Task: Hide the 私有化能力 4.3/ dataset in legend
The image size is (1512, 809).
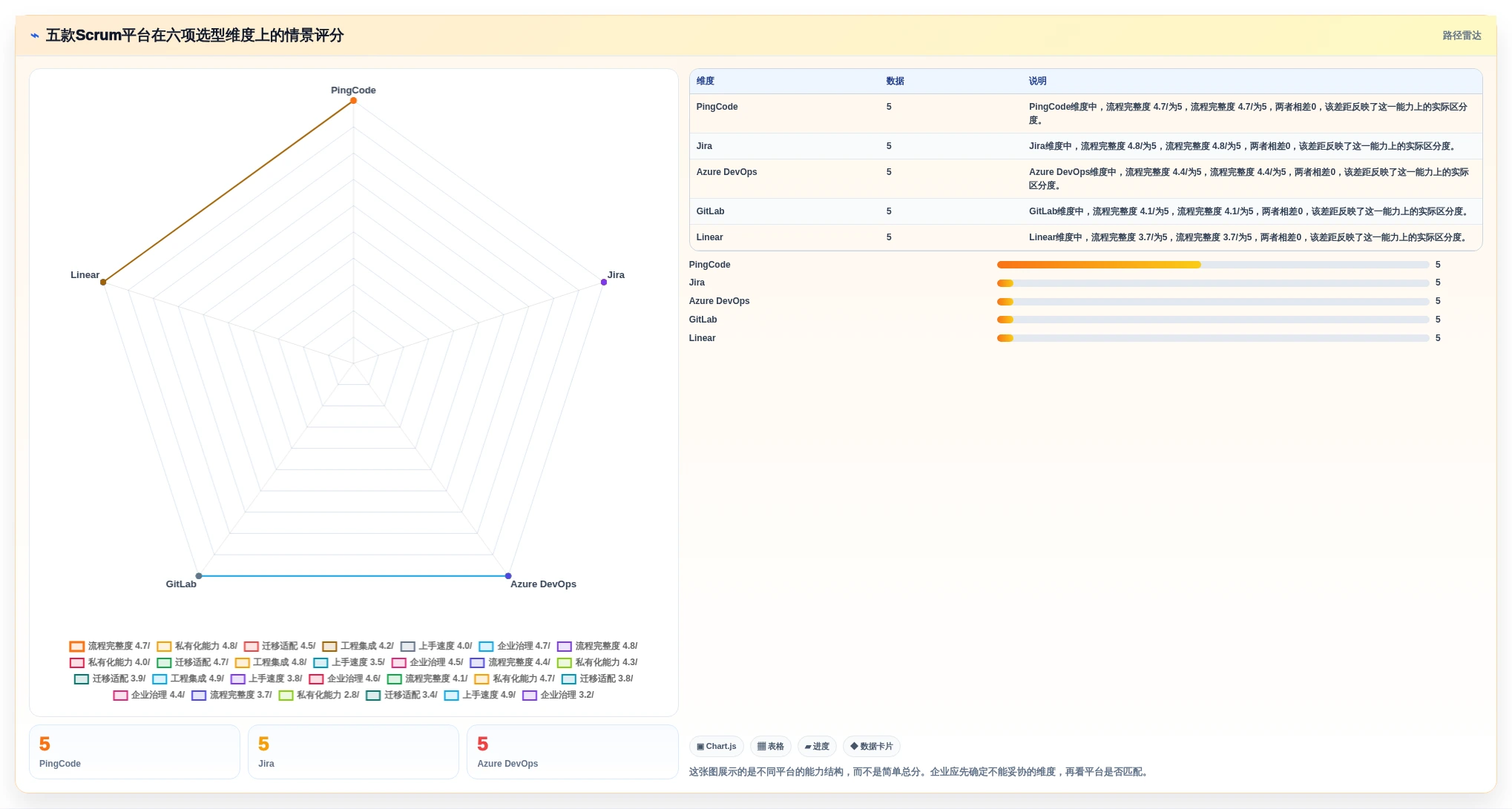Action: pyautogui.click(x=598, y=662)
